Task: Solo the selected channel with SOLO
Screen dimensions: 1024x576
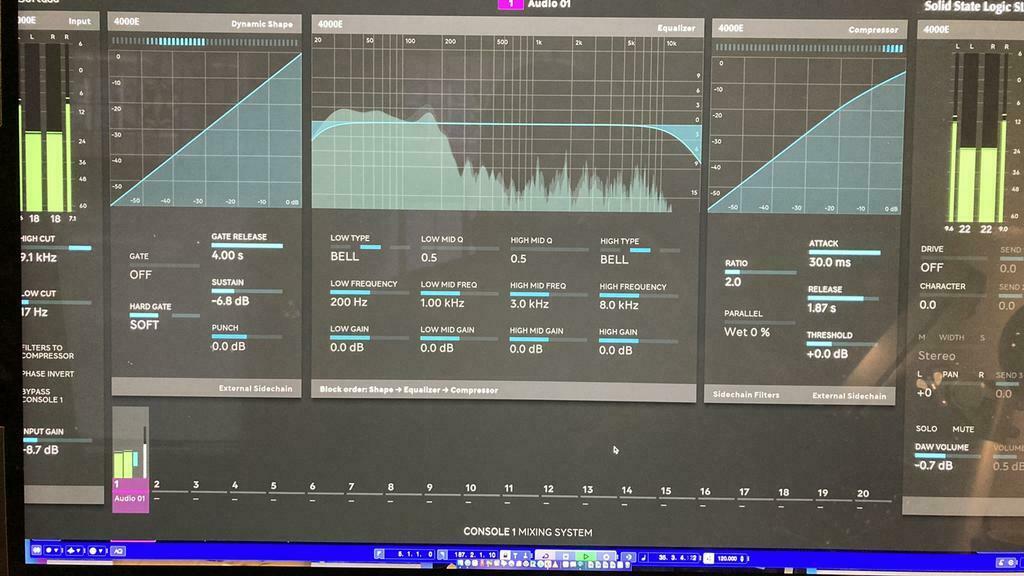Action: 926,429
